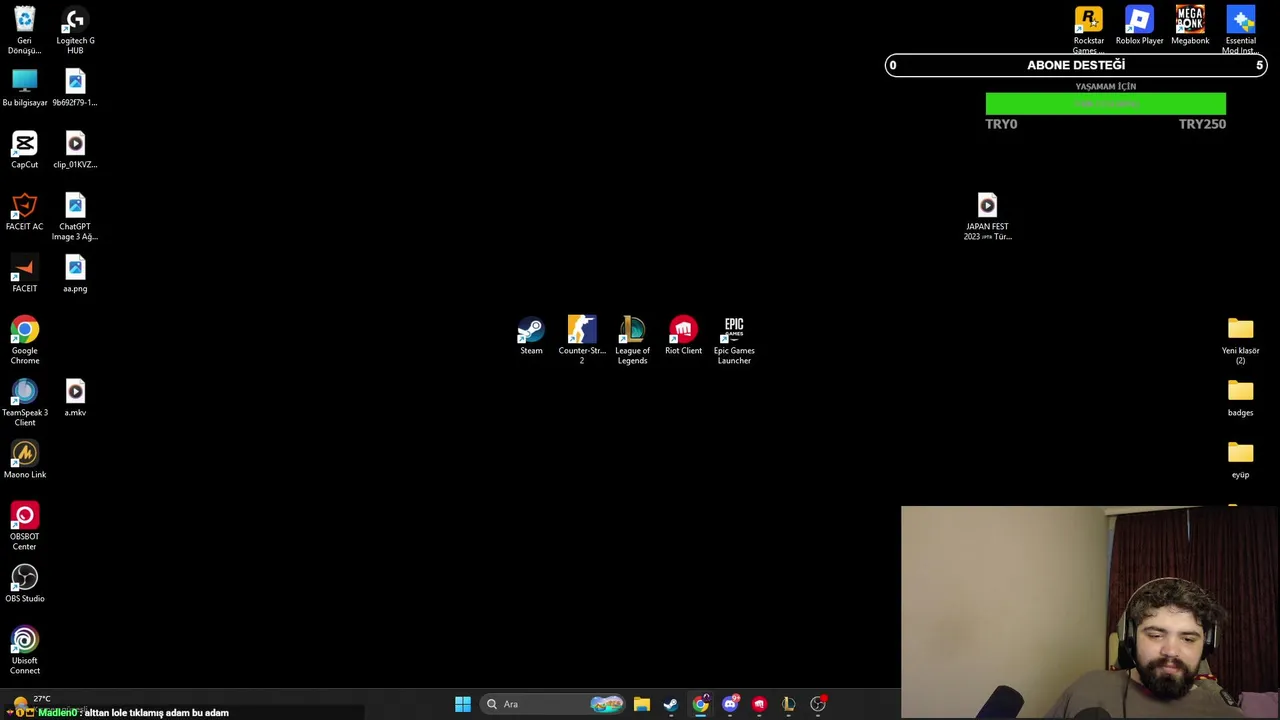Switch to Chrome in the taskbar
This screenshot has height=720, width=1280.
tap(700, 704)
